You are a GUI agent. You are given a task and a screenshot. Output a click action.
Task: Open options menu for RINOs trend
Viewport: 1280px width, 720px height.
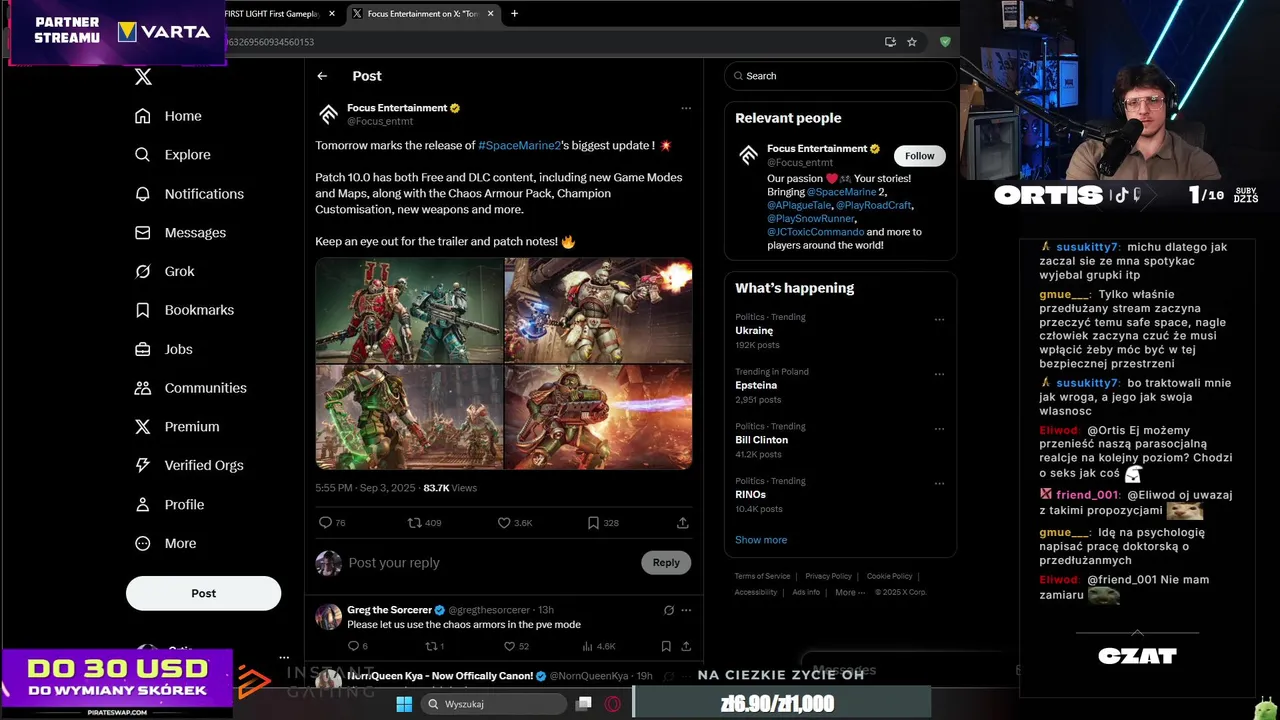click(x=939, y=484)
